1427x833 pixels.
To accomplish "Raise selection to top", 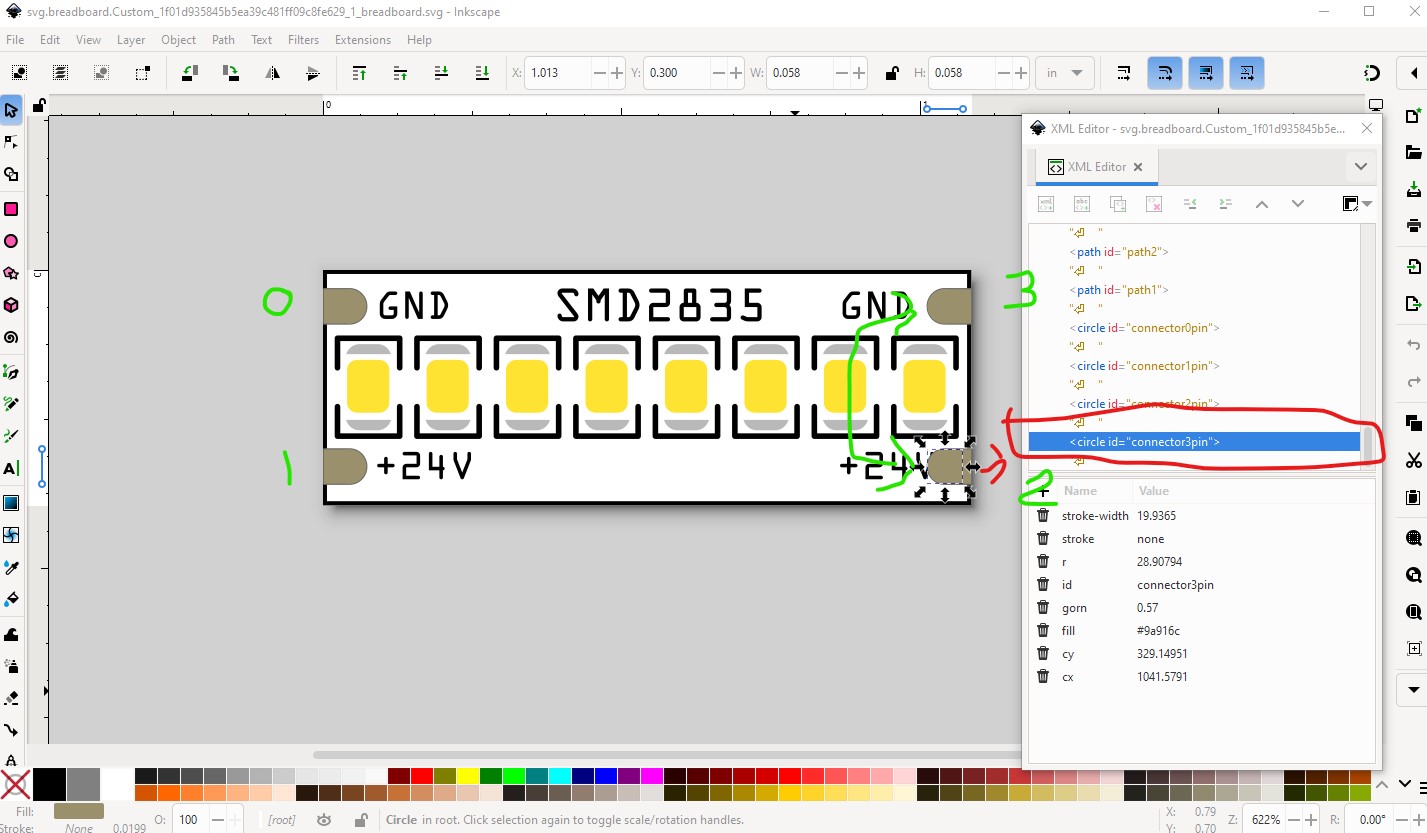I will click(x=359, y=73).
